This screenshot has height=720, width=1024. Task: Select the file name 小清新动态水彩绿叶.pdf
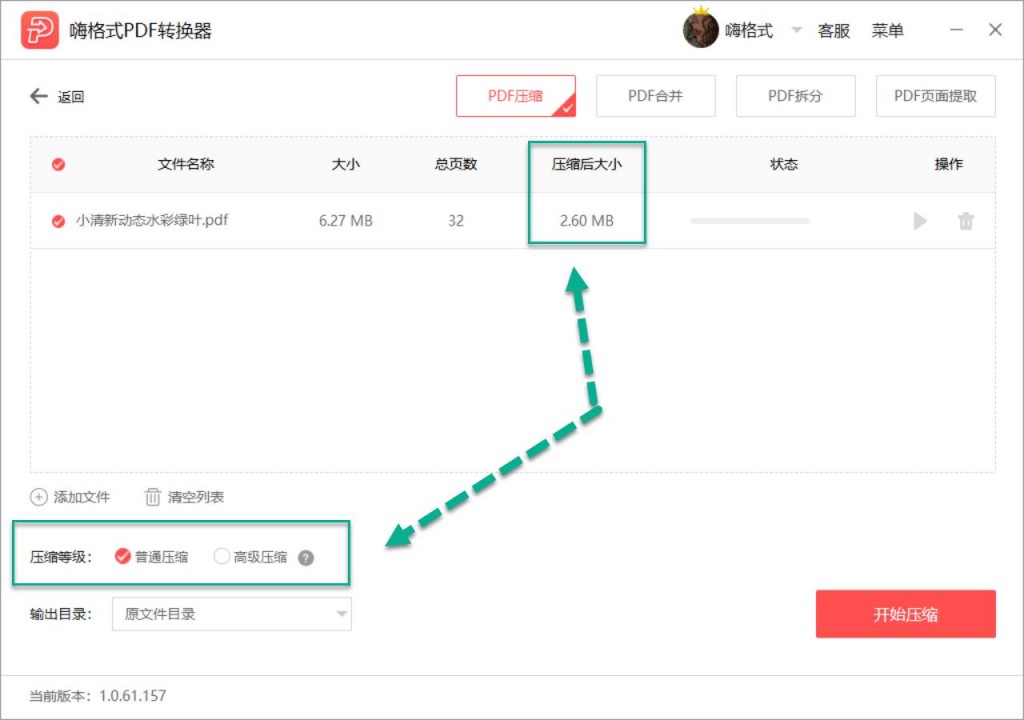coord(152,220)
